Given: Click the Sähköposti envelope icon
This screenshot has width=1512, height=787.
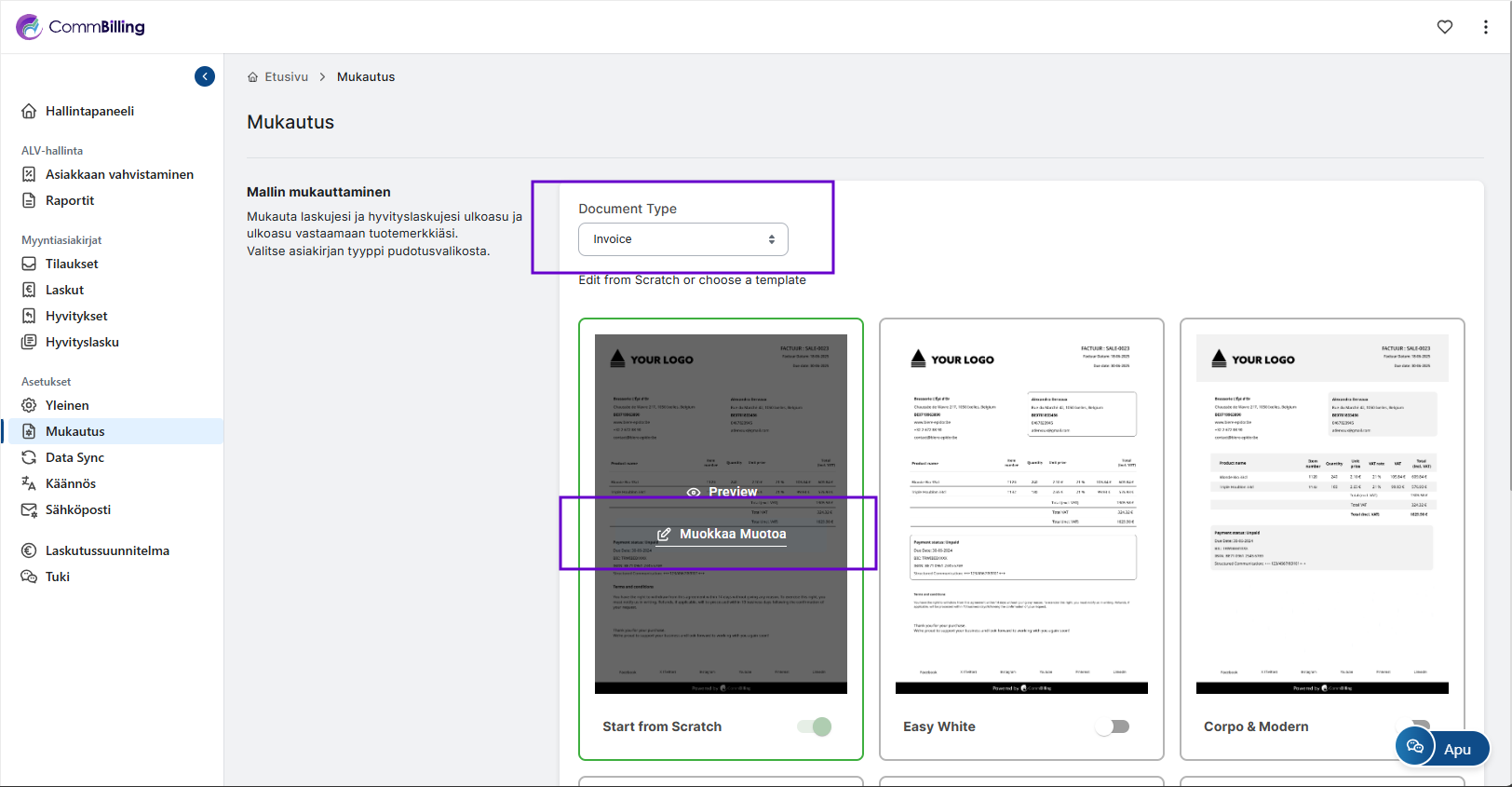Looking at the screenshot, I should tap(29, 509).
